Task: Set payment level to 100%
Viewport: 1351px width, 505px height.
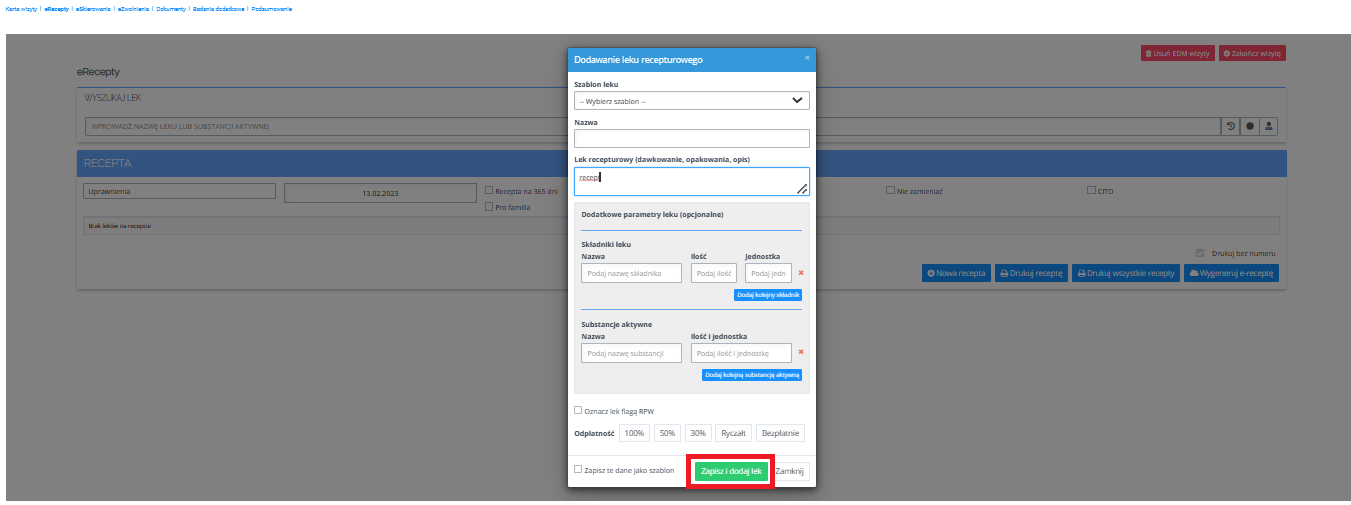Action: (x=634, y=434)
